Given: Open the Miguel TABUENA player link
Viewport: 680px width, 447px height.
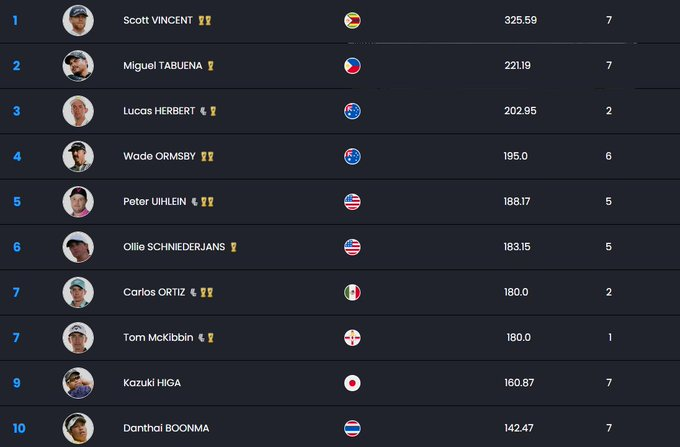Looking at the screenshot, I should [x=163, y=65].
